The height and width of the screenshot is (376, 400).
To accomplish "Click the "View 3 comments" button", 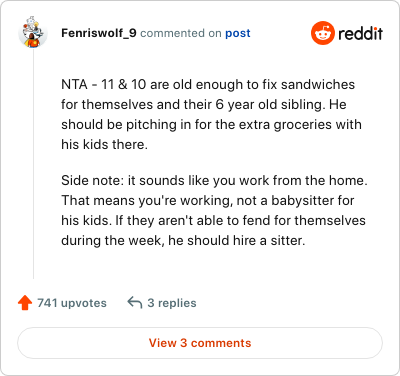I will pos(200,343).
